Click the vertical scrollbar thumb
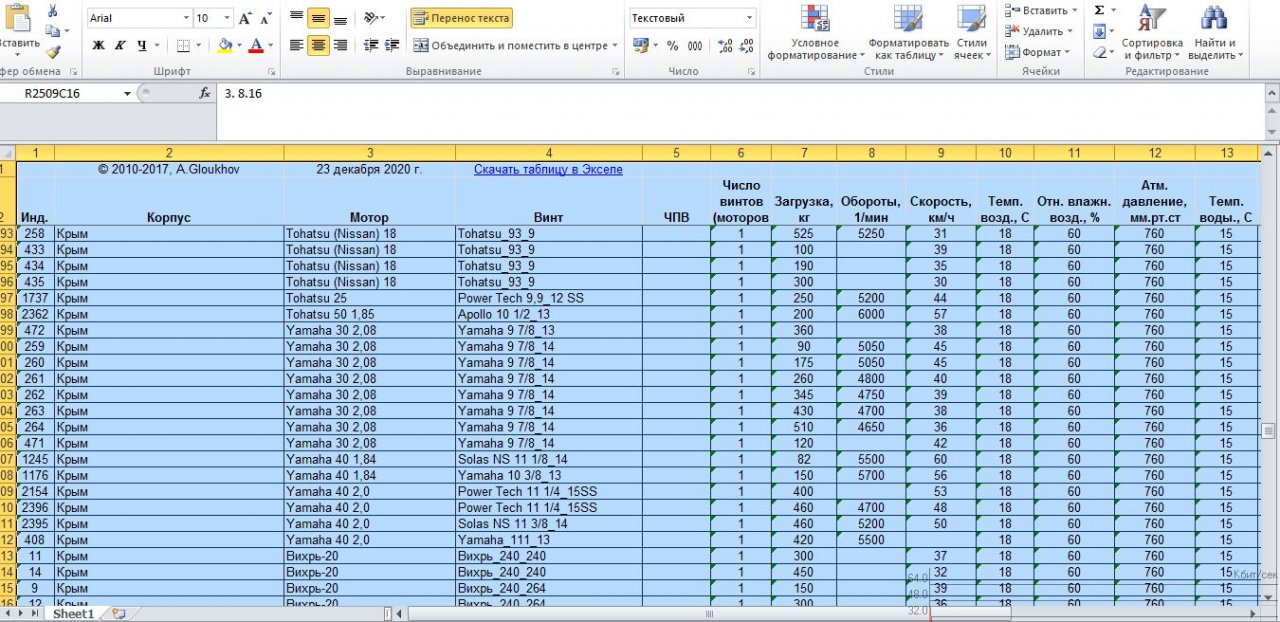 pyautogui.click(x=1268, y=430)
